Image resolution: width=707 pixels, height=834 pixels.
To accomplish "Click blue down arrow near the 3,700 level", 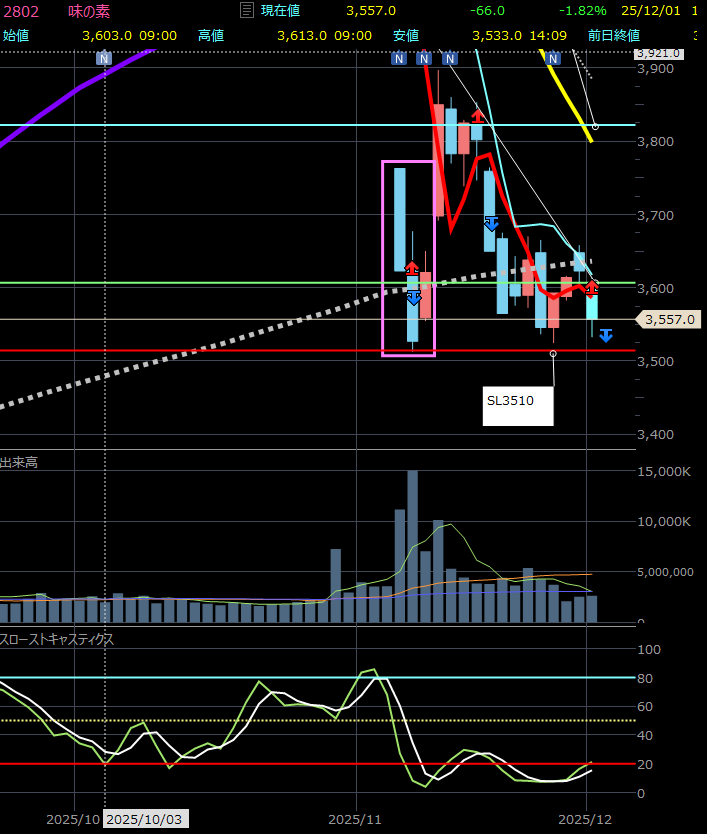I will pos(491,223).
